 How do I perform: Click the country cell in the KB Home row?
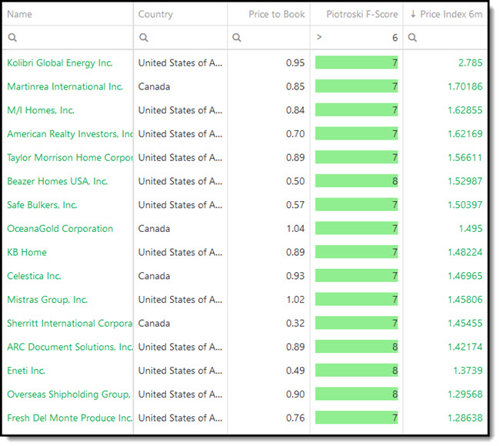180,252
